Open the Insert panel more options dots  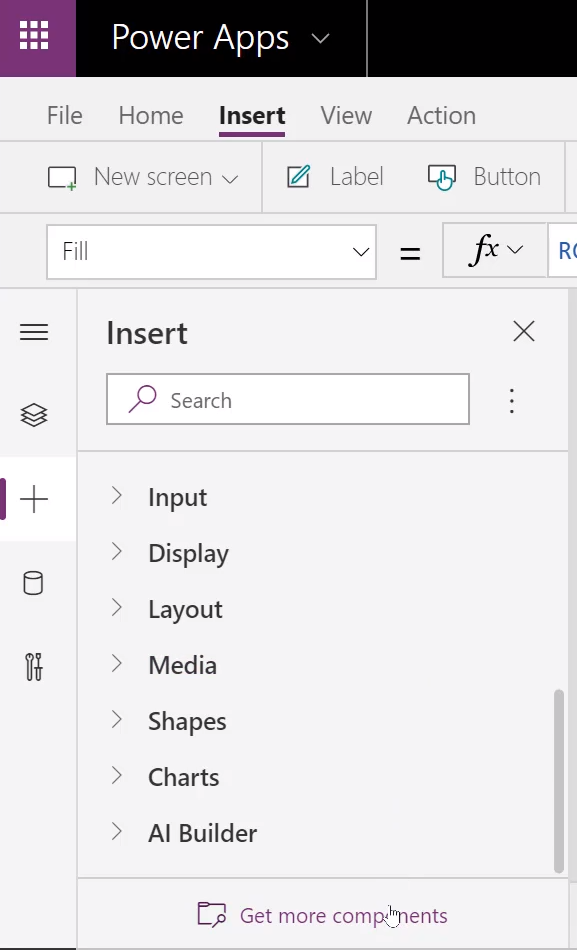tap(512, 401)
